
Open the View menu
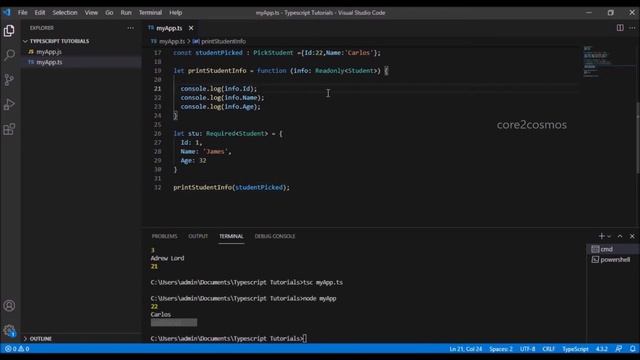click(x=91, y=13)
